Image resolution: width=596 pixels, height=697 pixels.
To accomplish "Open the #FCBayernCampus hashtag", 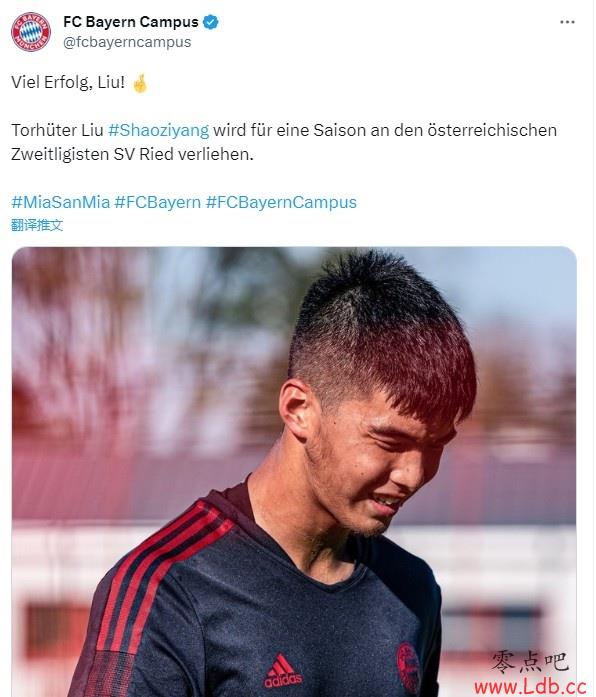I will [281, 202].
